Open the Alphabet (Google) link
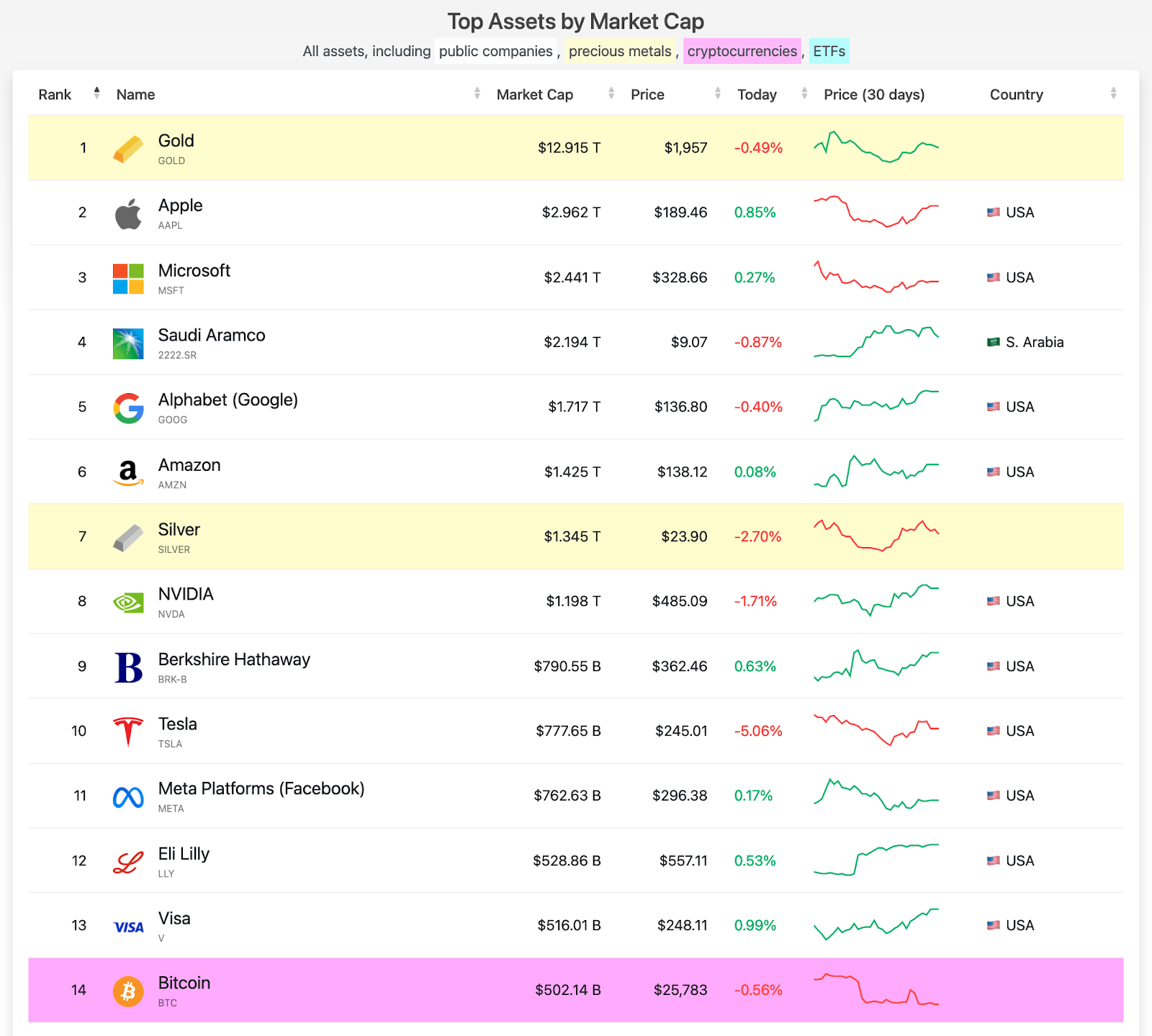Image resolution: width=1152 pixels, height=1036 pixels. (x=228, y=400)
